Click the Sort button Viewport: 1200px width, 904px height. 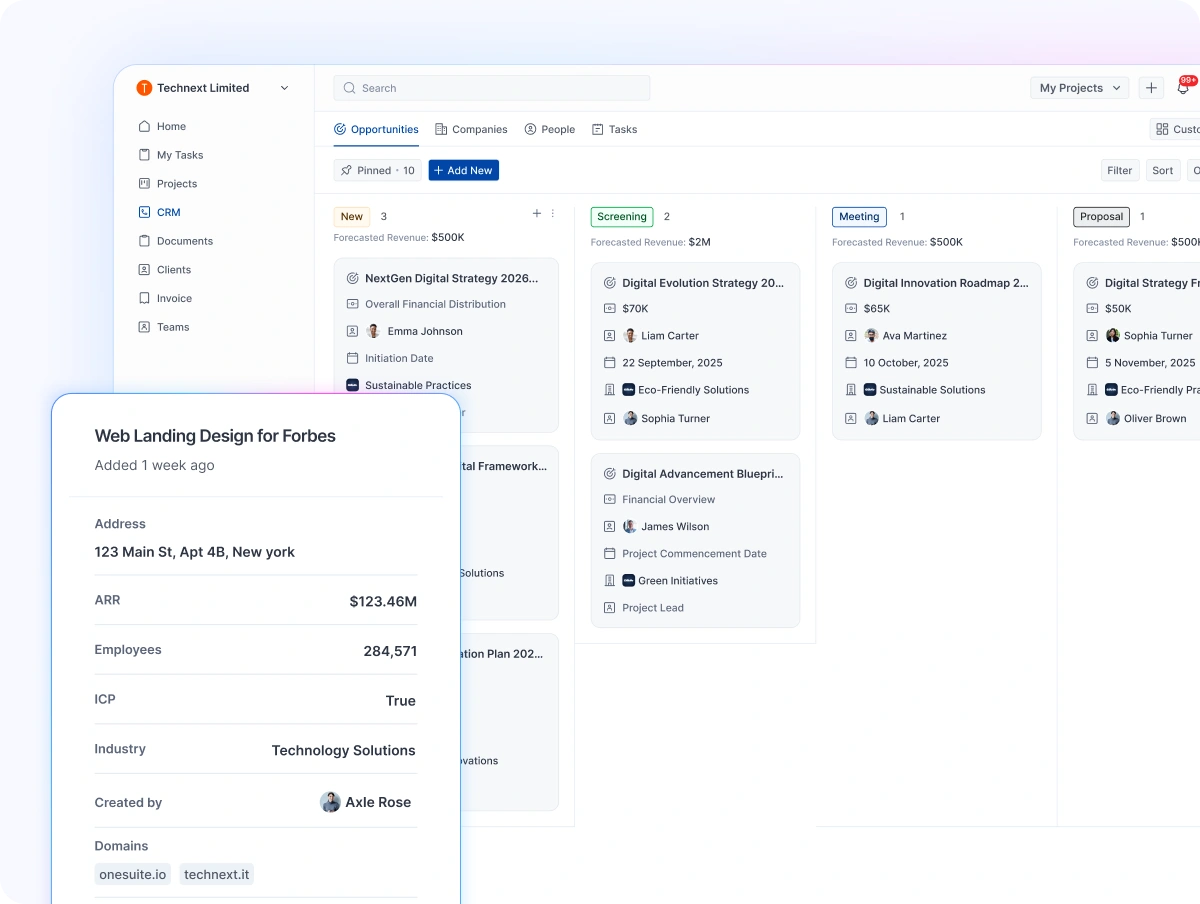click(1162, 171)
